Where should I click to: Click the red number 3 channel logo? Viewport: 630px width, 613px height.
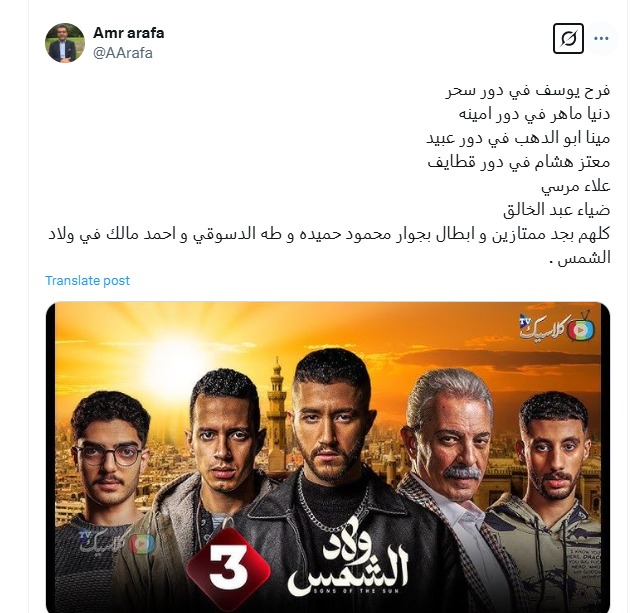coord(228,565)
